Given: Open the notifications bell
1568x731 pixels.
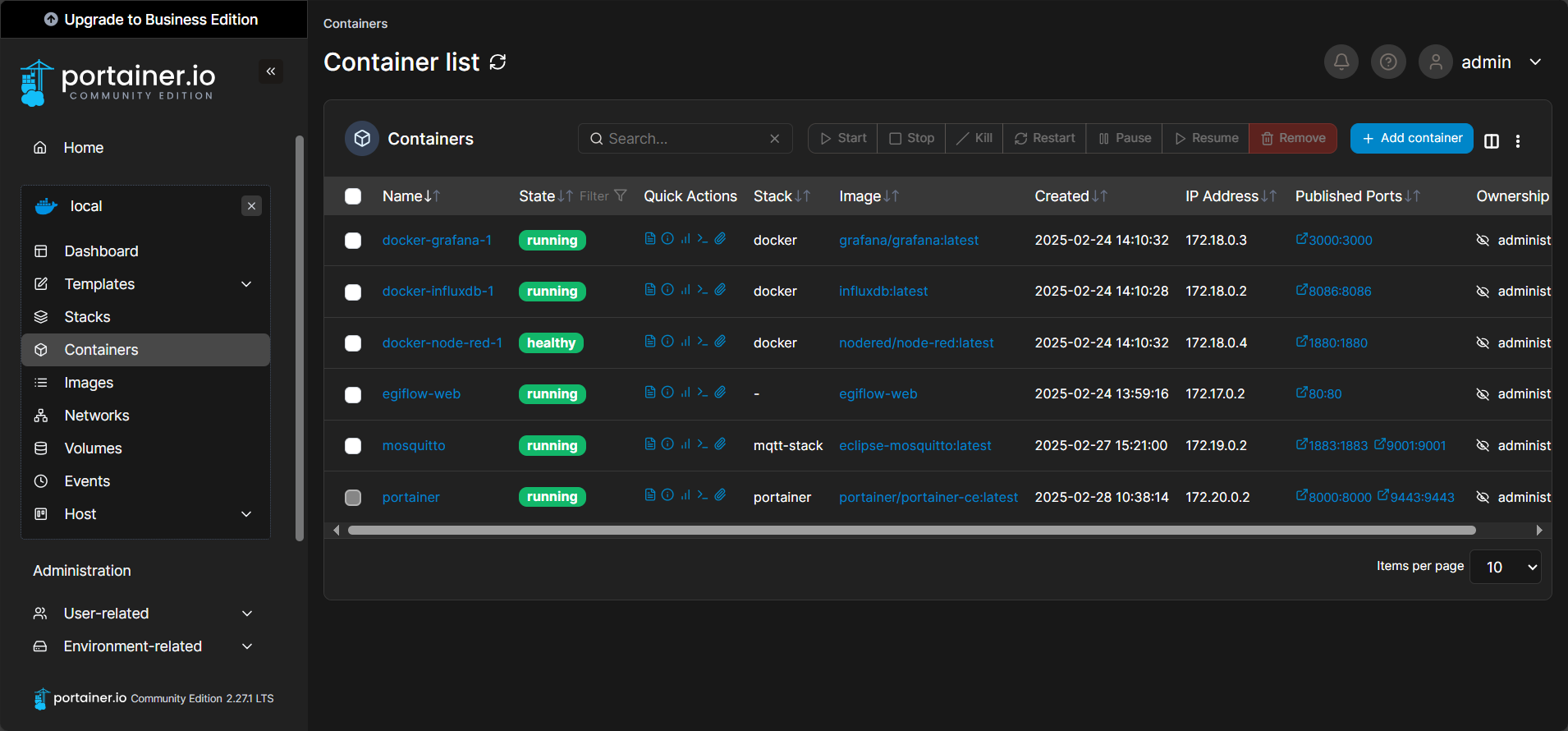Looking at the screenshot, I should point(1341,62).
